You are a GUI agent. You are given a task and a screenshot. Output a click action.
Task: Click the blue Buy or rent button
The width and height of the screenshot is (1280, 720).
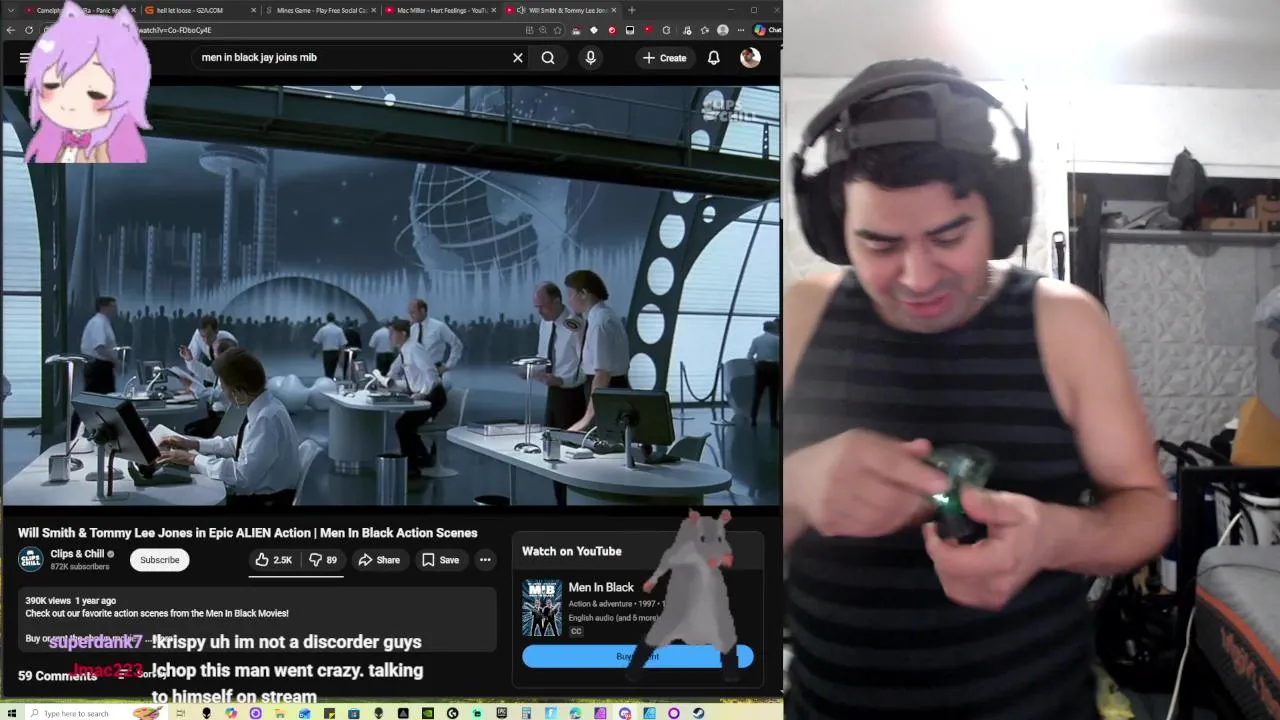tap(637, 656)
